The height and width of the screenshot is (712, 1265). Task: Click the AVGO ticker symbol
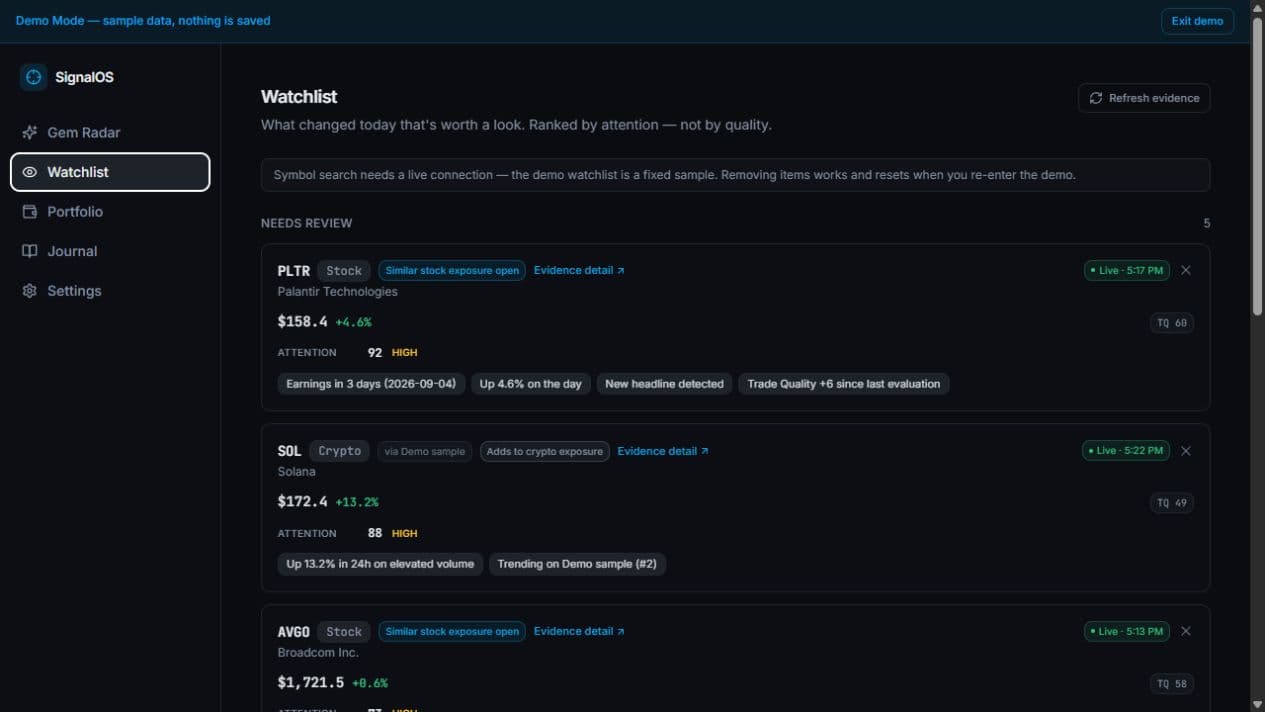pos(294,632)
